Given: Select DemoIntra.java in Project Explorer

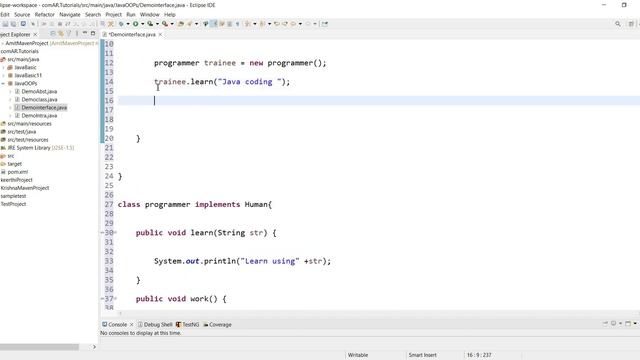Looking at the screenshot, I should [39, 116].
